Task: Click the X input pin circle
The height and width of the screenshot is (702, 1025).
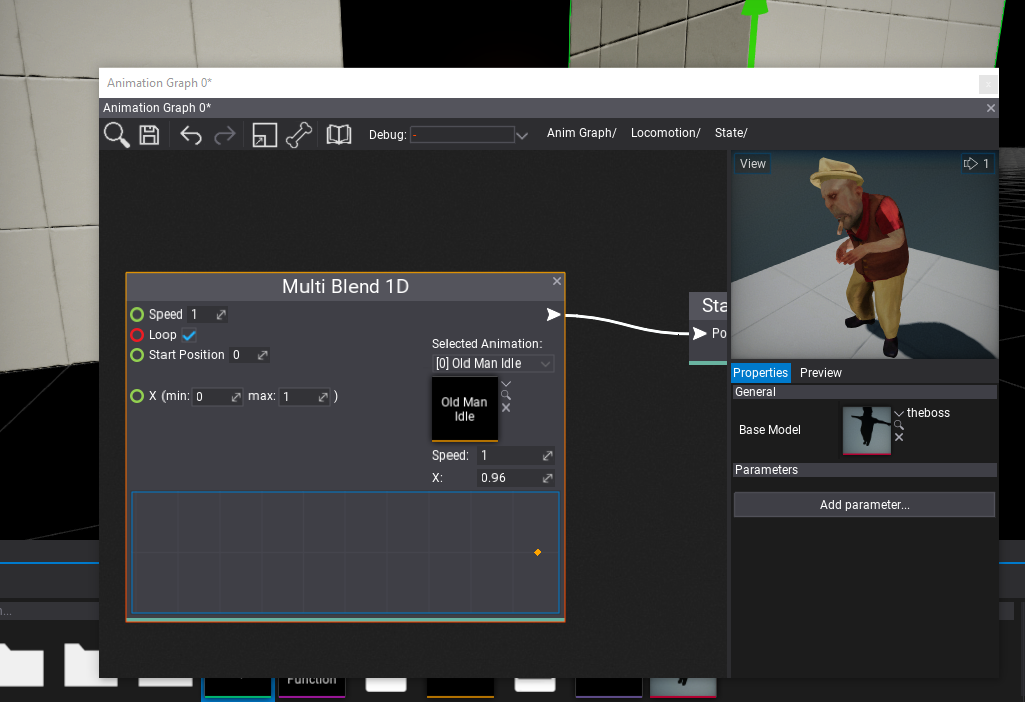Action: coord(137,396)
